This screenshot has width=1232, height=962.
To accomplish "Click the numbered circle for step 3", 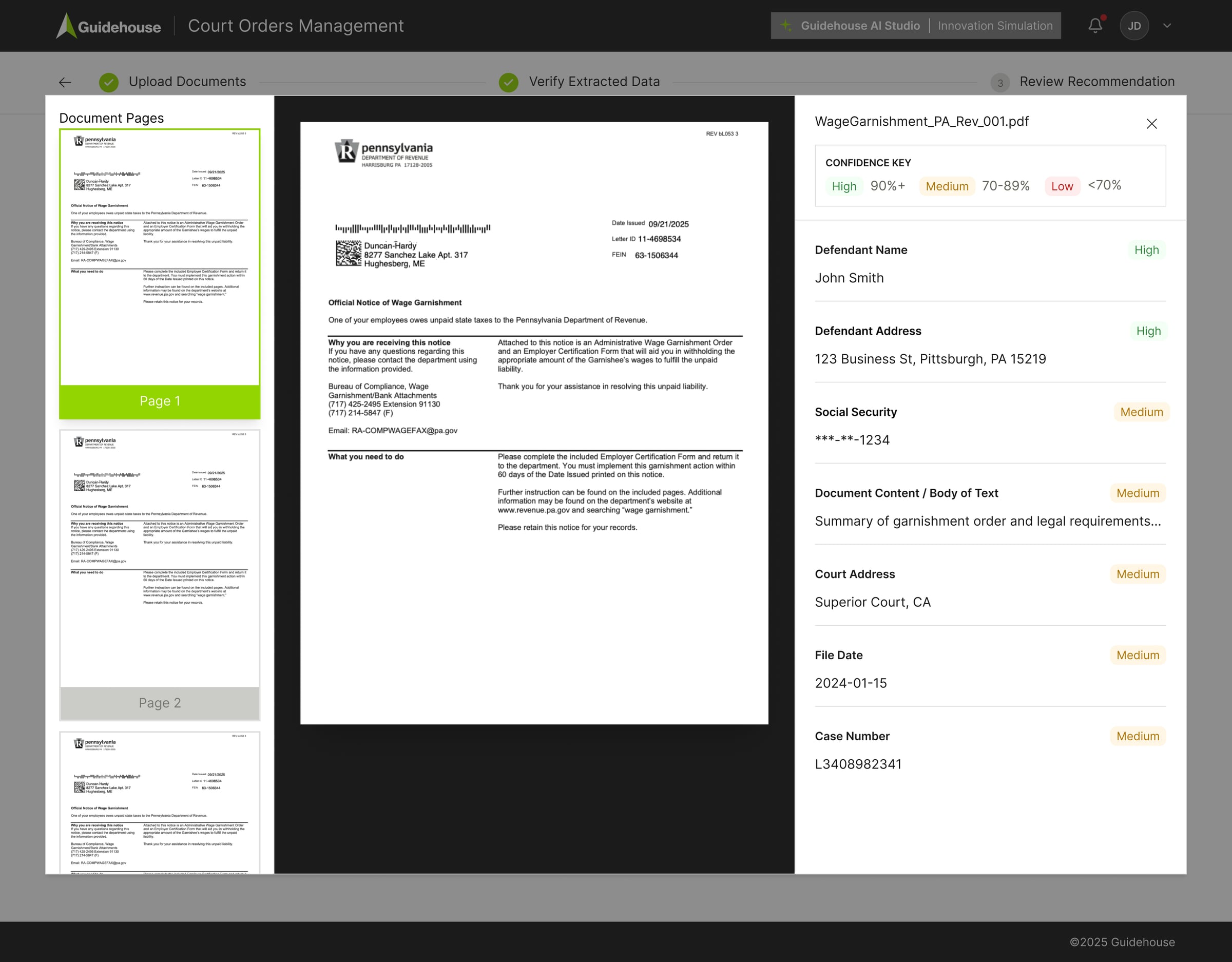I will (x=999, y=83).
